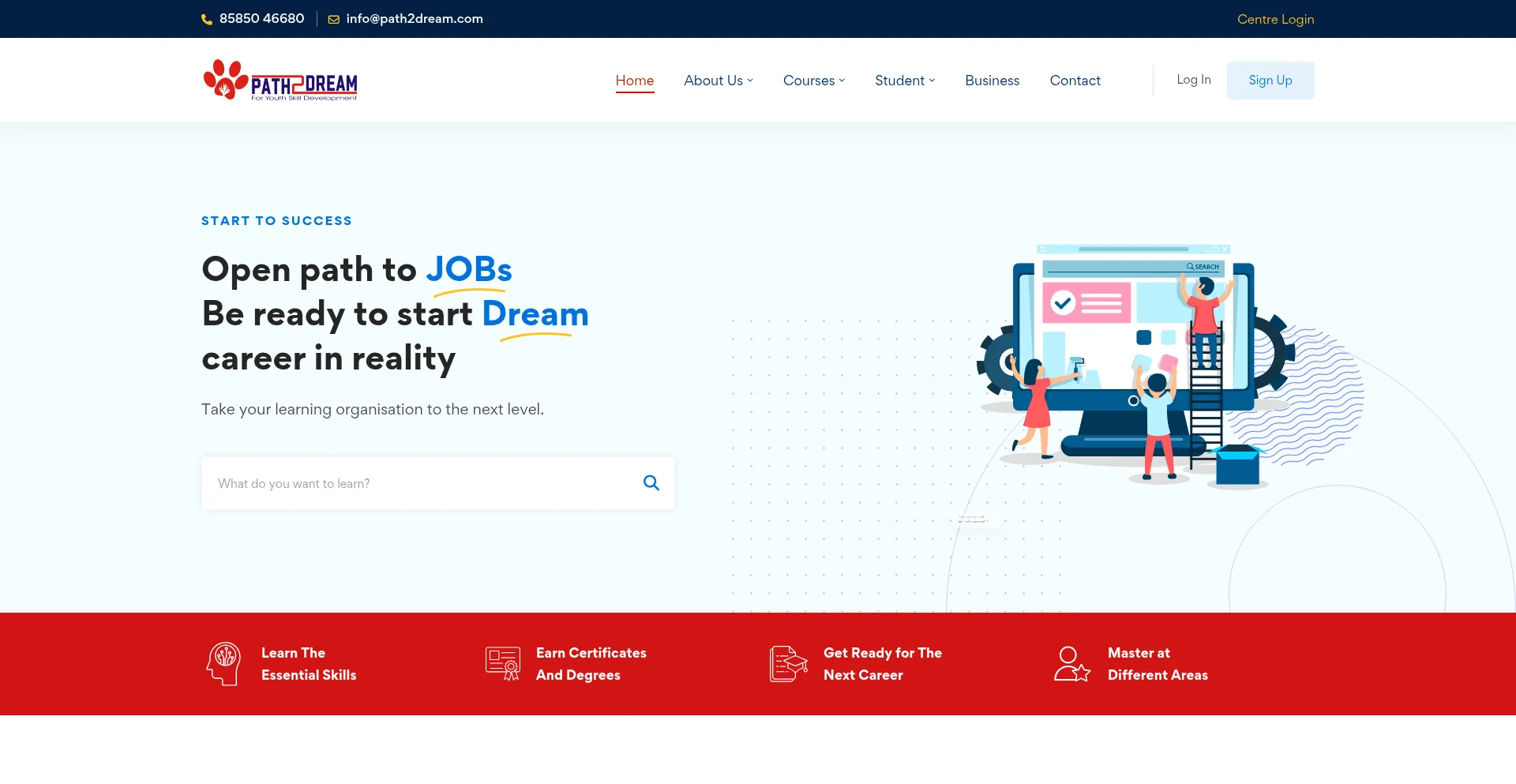Image resolution: width=1516 pixels, height=784 pixels.
Task: Open the Business page
Action: (x=992, y=81)
